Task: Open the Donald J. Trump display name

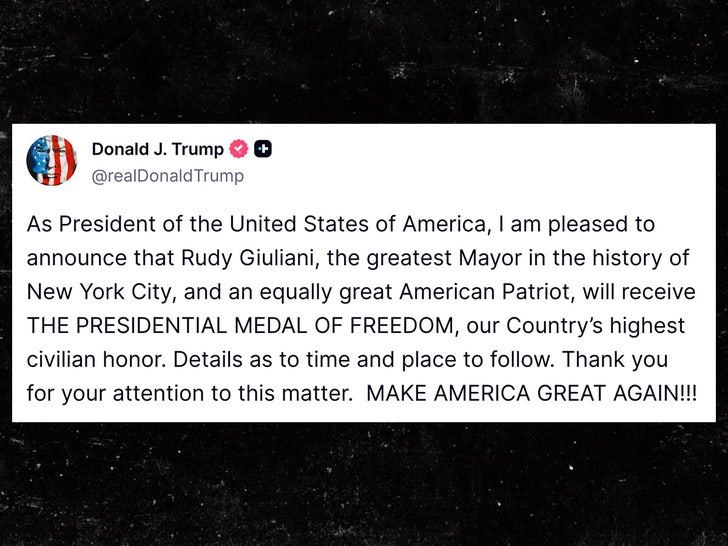Action: 157,150
